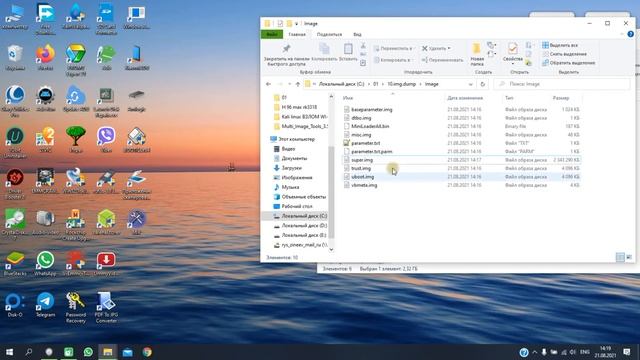Viewport: 640px width, 360px height.
Task: Open the Windows Start menu
Action: click(9, 352)
